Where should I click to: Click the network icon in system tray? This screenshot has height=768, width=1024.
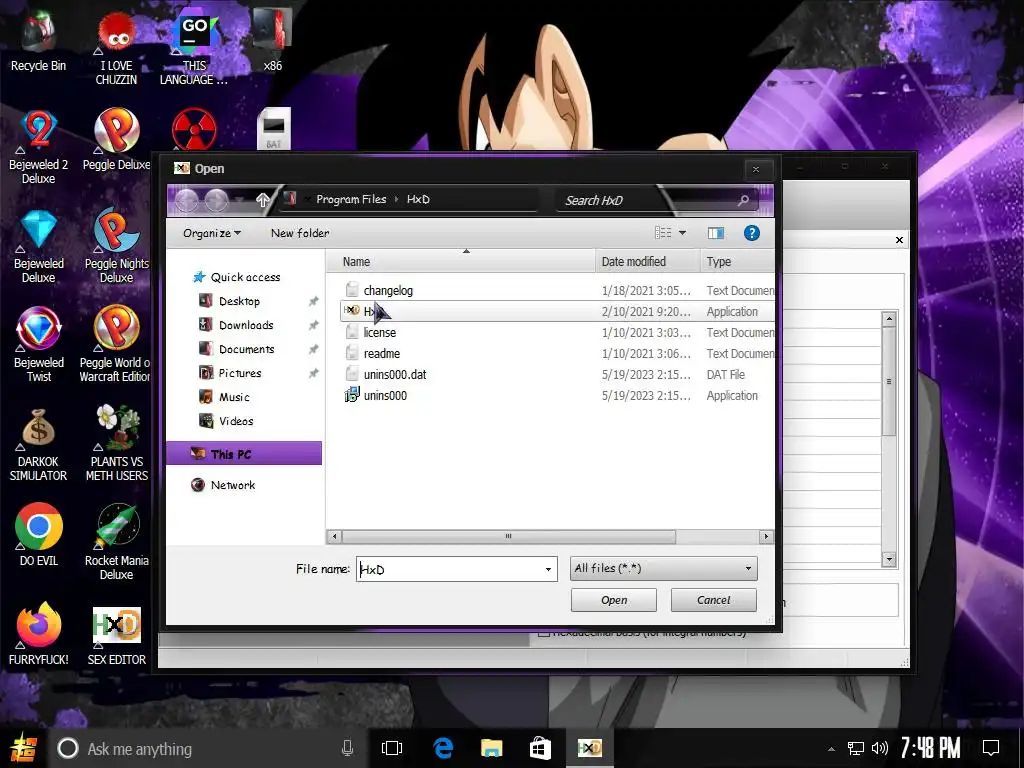pyautogui.click(x=856, y=748)
